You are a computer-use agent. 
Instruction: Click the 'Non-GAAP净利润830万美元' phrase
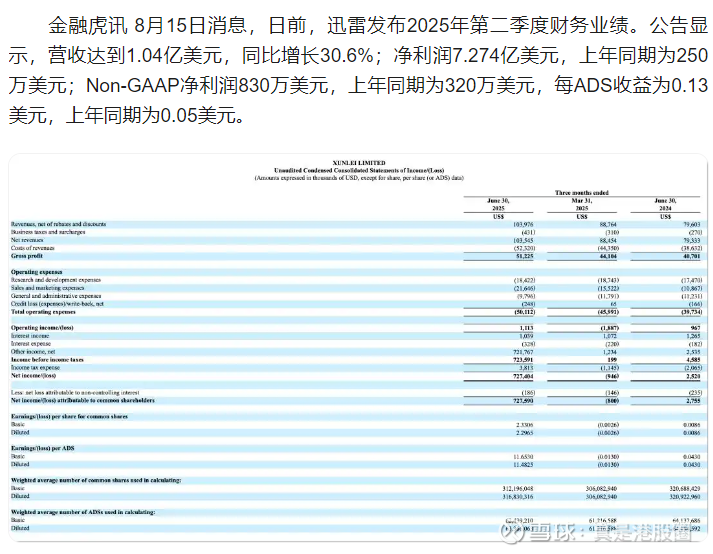tap(207, 85)
